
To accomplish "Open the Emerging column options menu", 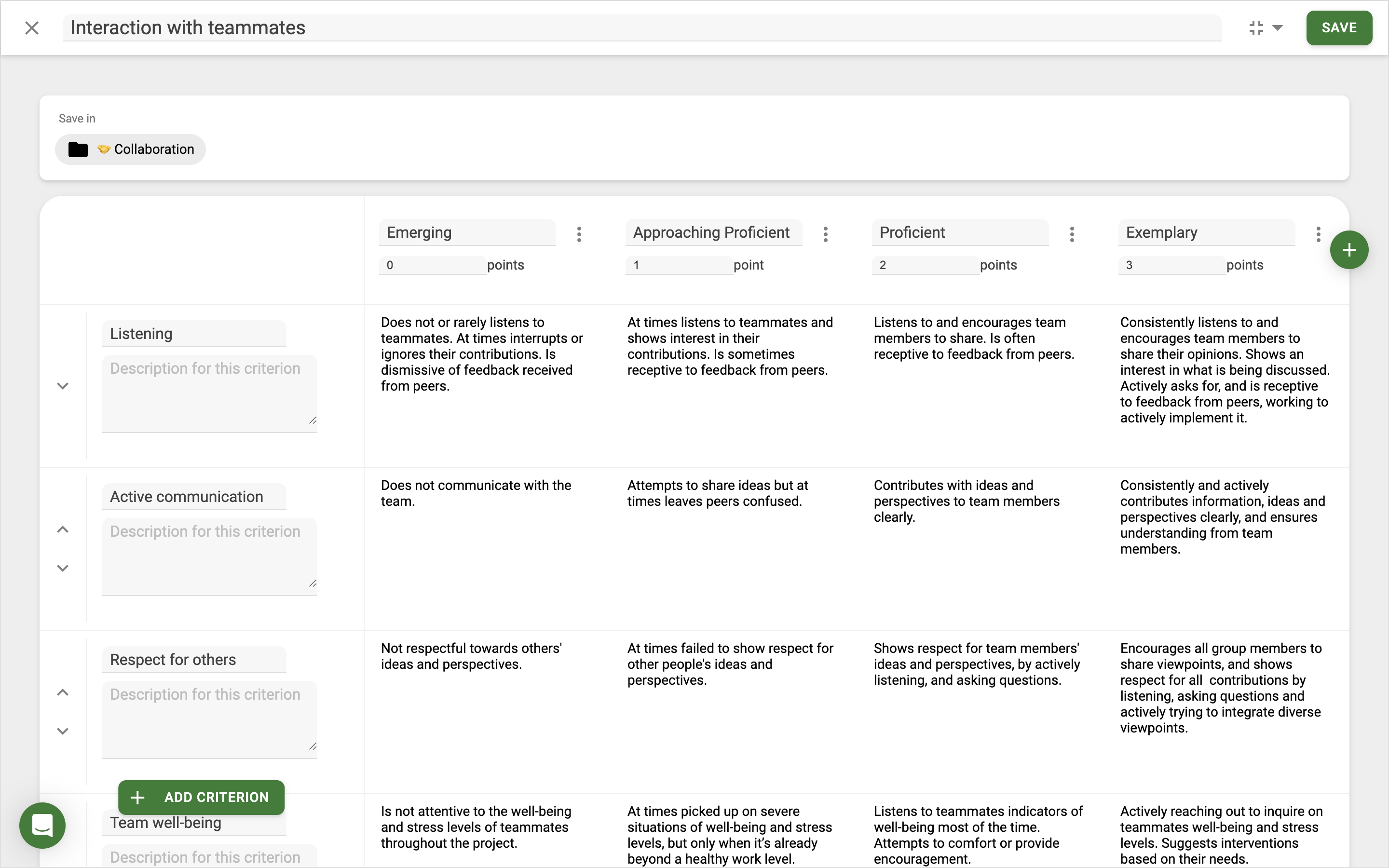I will [579, 234].
